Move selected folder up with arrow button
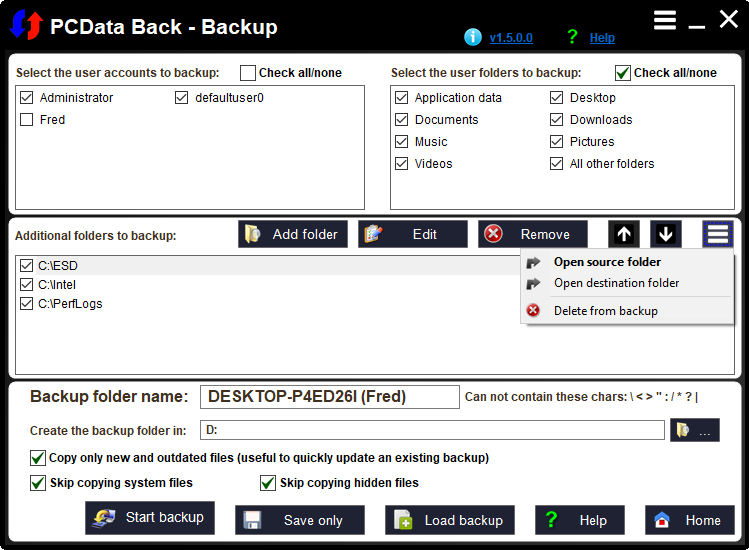Viewport: 749px width, 550px height. click(624, 234)
